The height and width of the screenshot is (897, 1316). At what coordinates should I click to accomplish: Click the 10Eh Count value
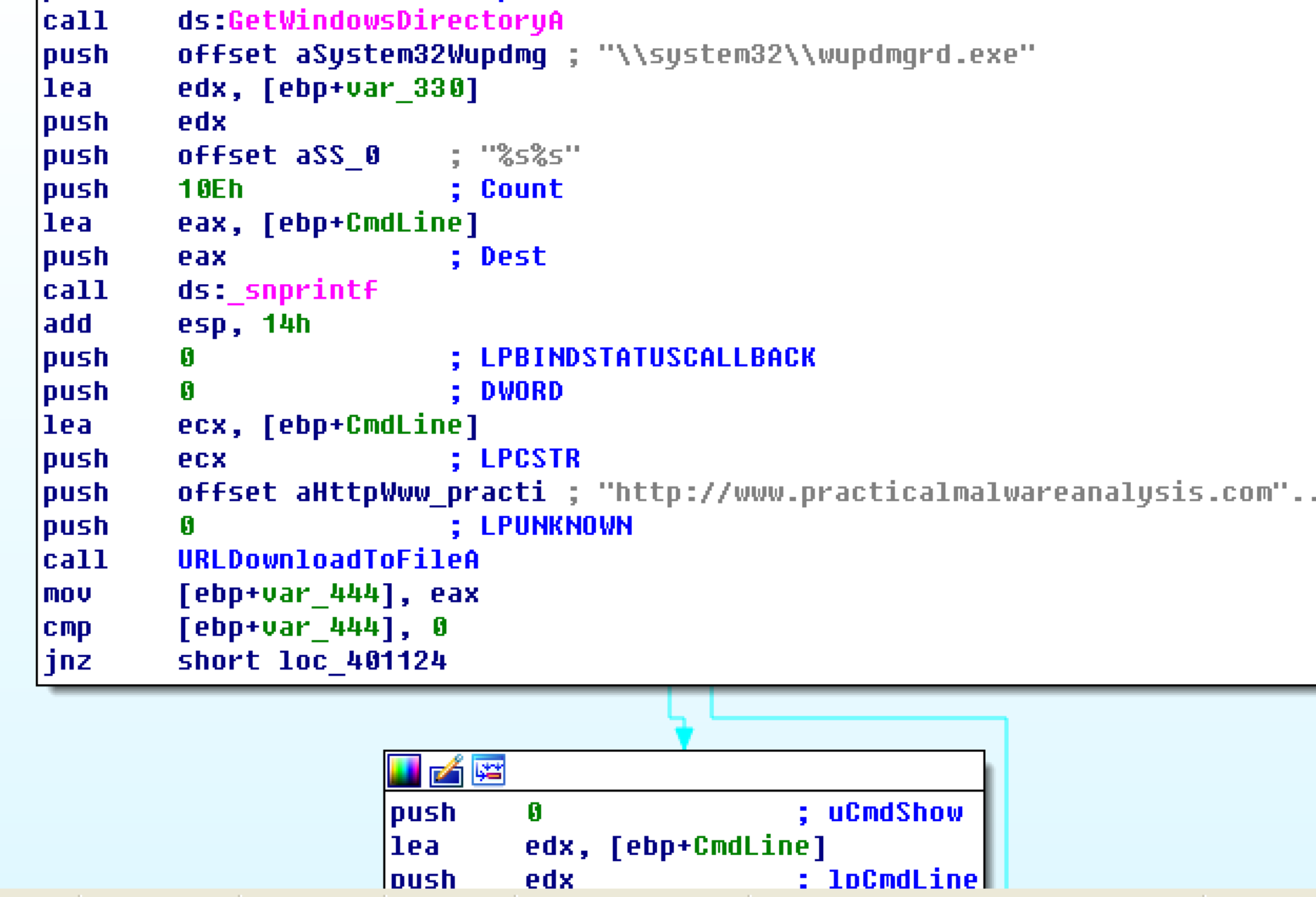211,189
